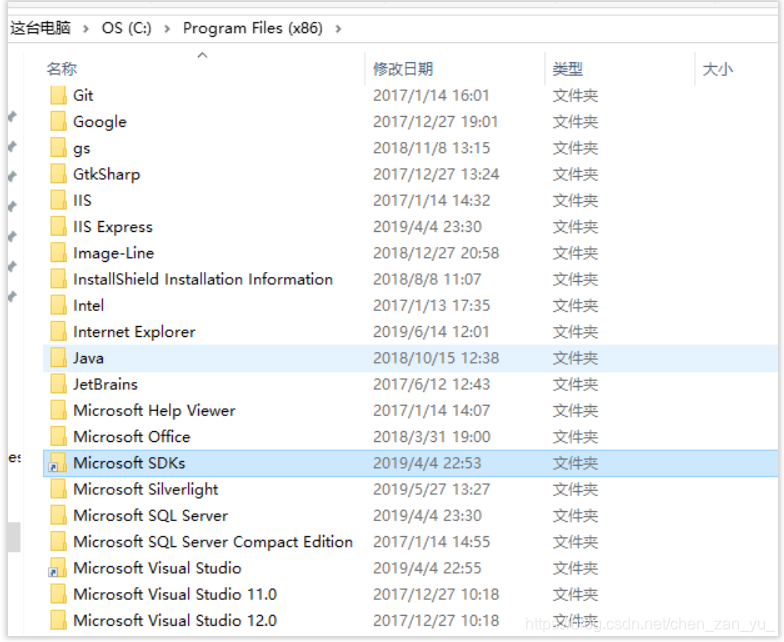Click the date 2018/11/8 13:15
Image resolution: width=784 pixels, height=642 pixels.
(432, 148)
